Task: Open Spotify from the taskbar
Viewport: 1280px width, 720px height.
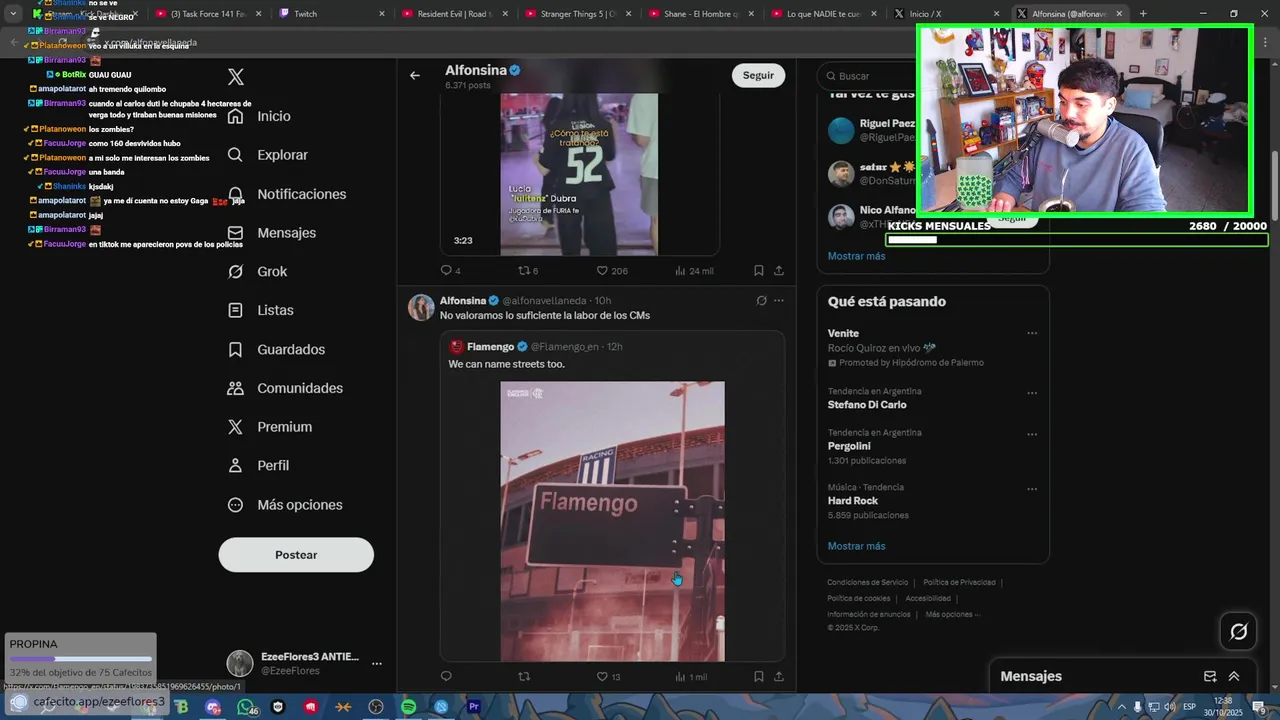Action: (408, 707)
